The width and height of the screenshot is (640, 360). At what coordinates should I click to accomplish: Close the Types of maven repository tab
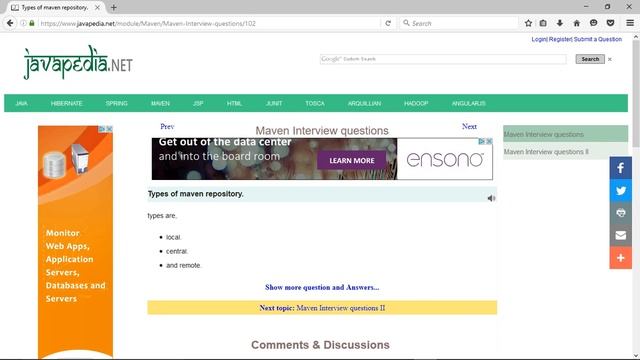coord(98,7)
